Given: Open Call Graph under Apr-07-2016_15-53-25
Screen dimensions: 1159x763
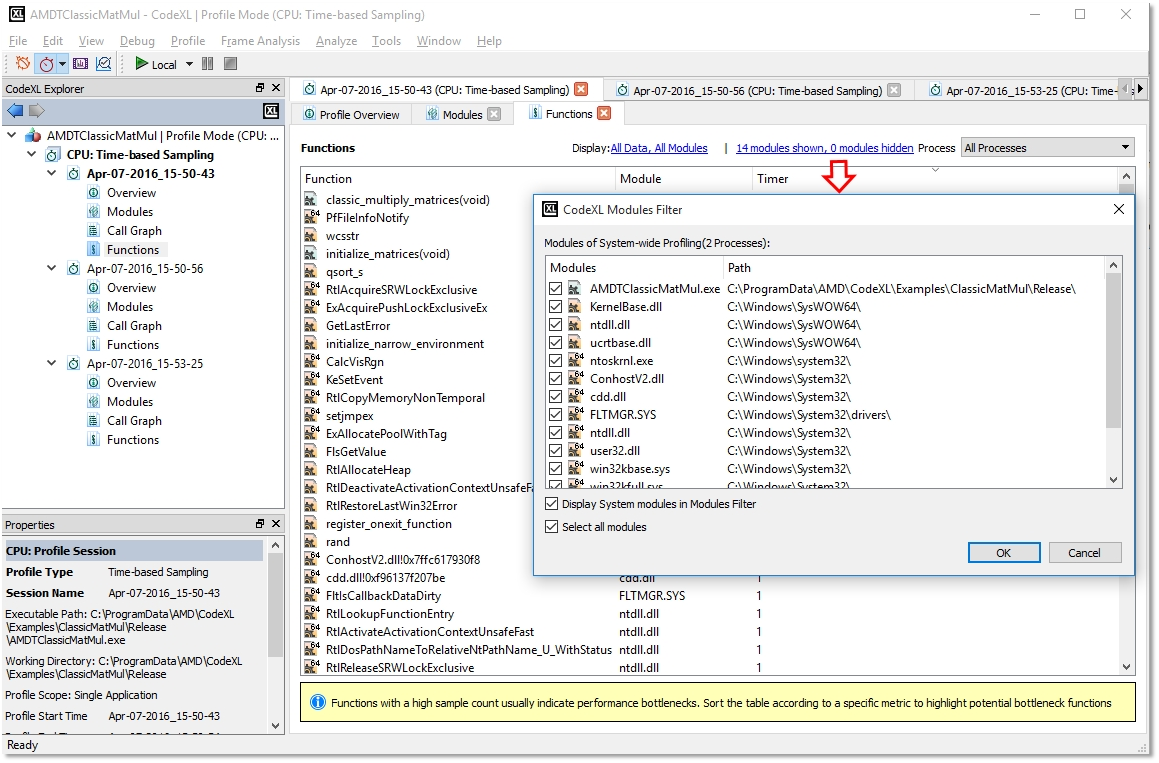Looking at the screenshot, I should (135, 421).
